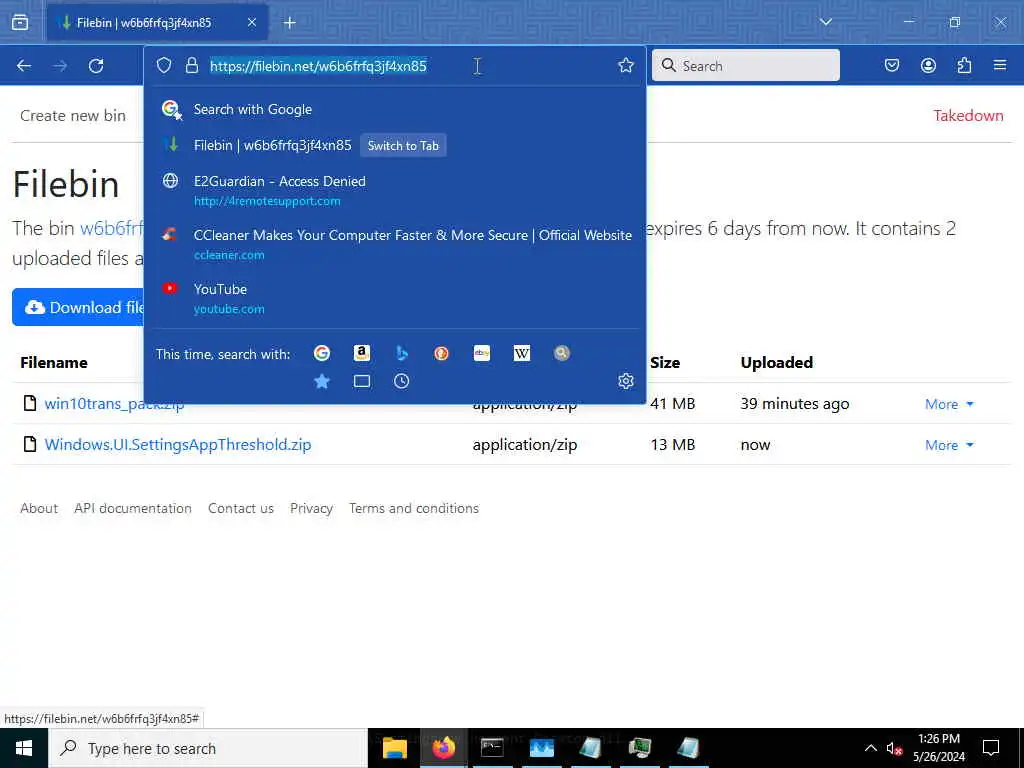Click the muted volume tray icon
The width and height of the screenshot is (1024, 768).
894,748
